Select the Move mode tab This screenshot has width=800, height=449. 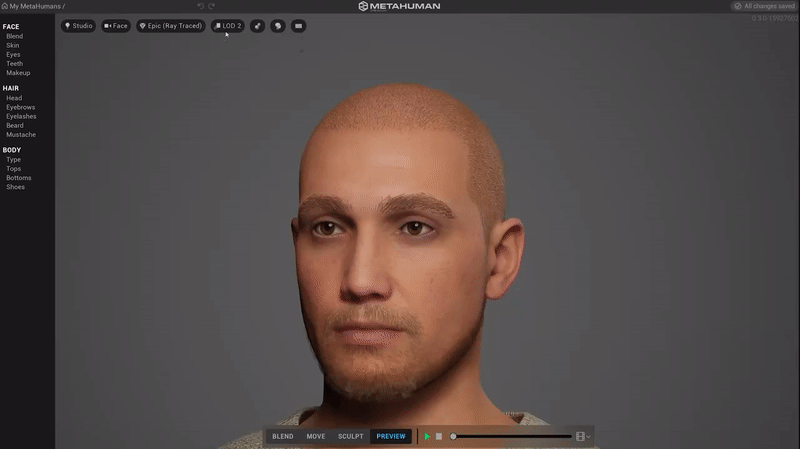[x=316, y=436]
